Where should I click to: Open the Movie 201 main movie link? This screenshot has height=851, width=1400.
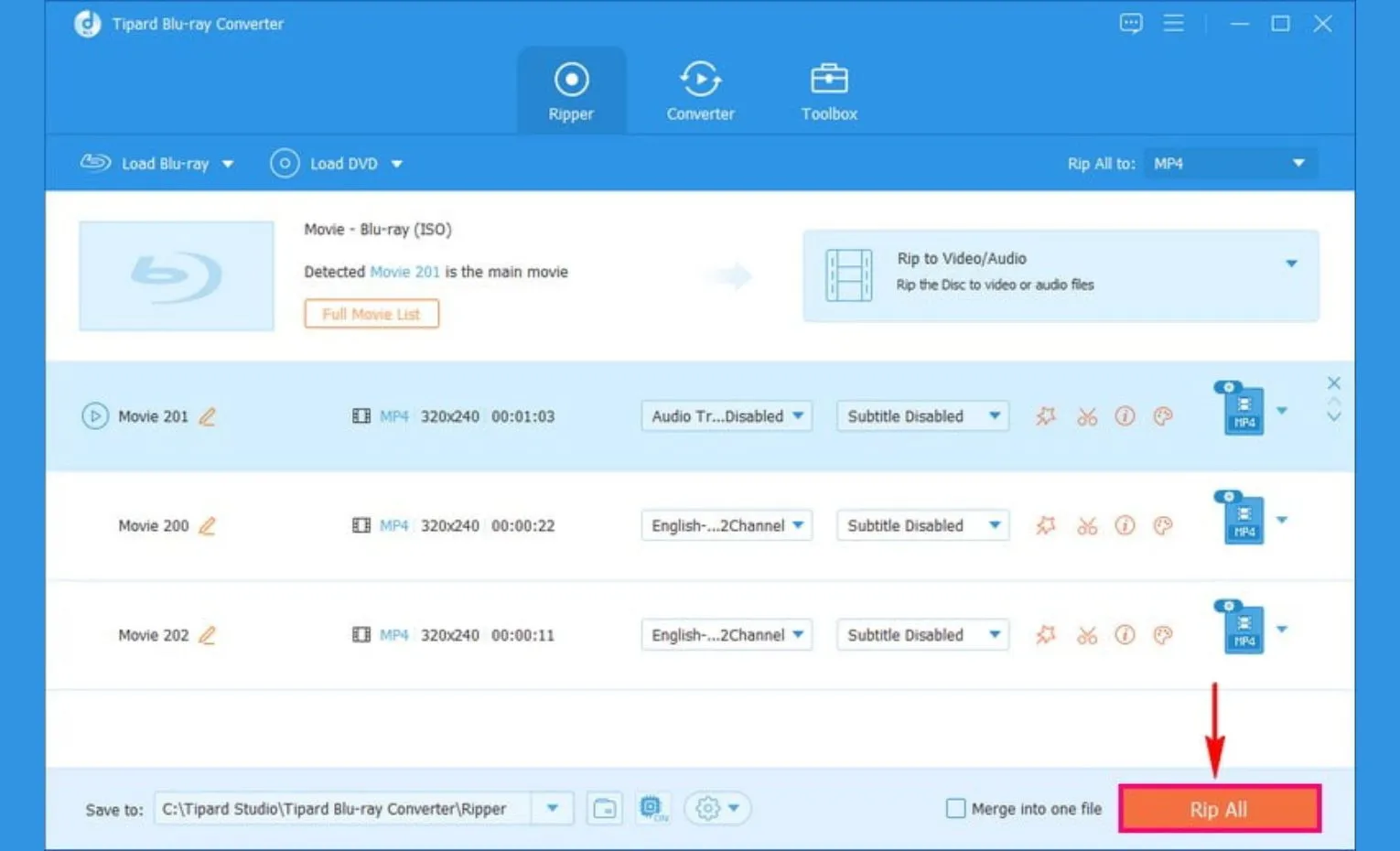pyautogui.click(x=404, y=272)
